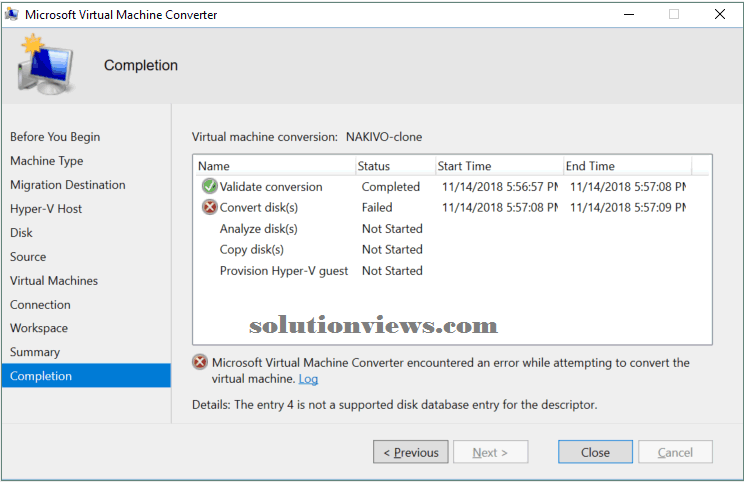Click the red error icon next to the conversion error message
The image size is (744, 482).
200,362
